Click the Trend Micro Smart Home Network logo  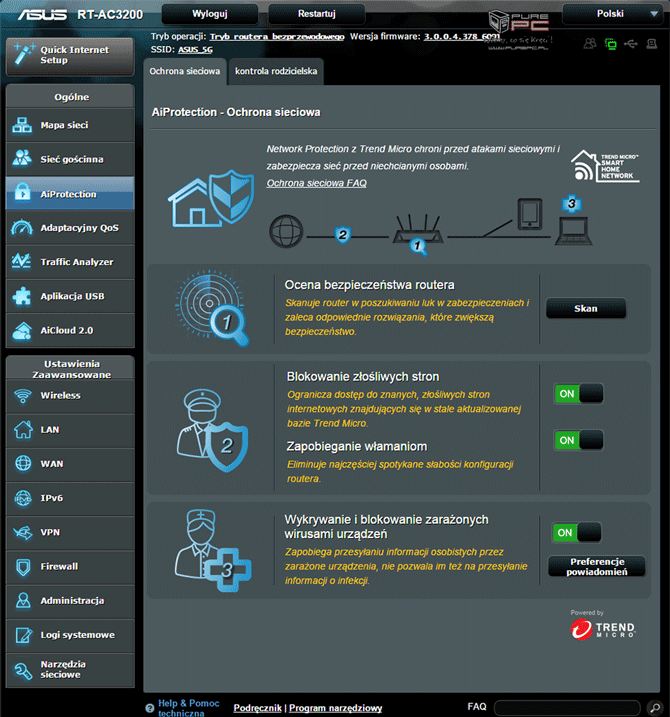coord(605,166)
